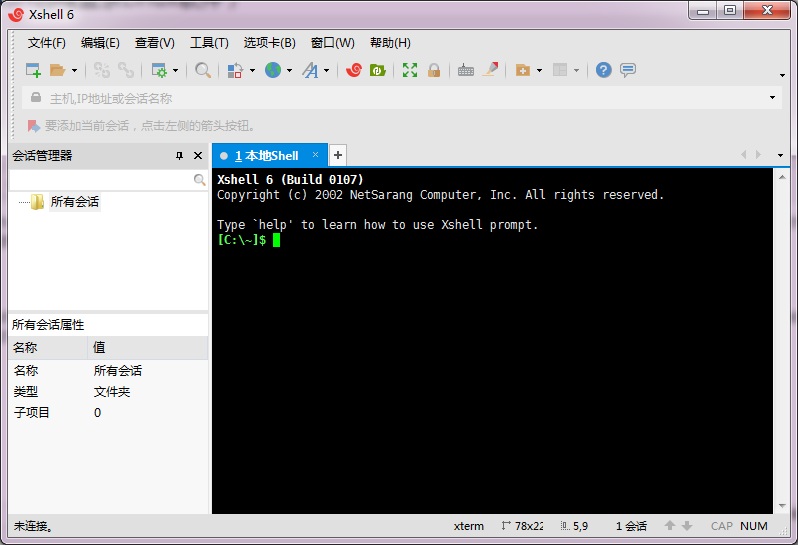This screenshot has width=798, height=545.
Task: Click the Font icon in toolbar
Action: [x=310, y=70]
